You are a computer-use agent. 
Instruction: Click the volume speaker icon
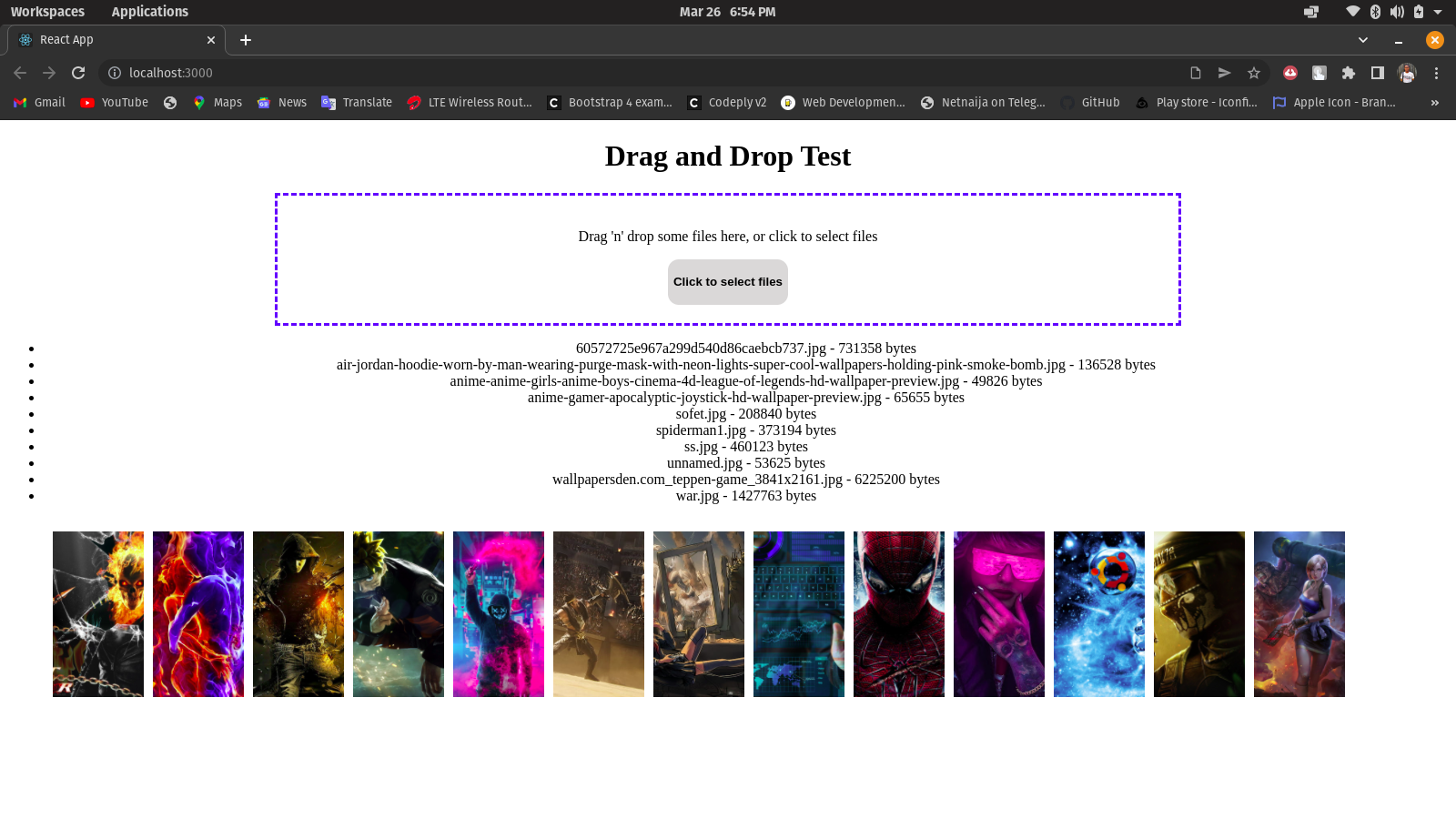pos(1397,12)
